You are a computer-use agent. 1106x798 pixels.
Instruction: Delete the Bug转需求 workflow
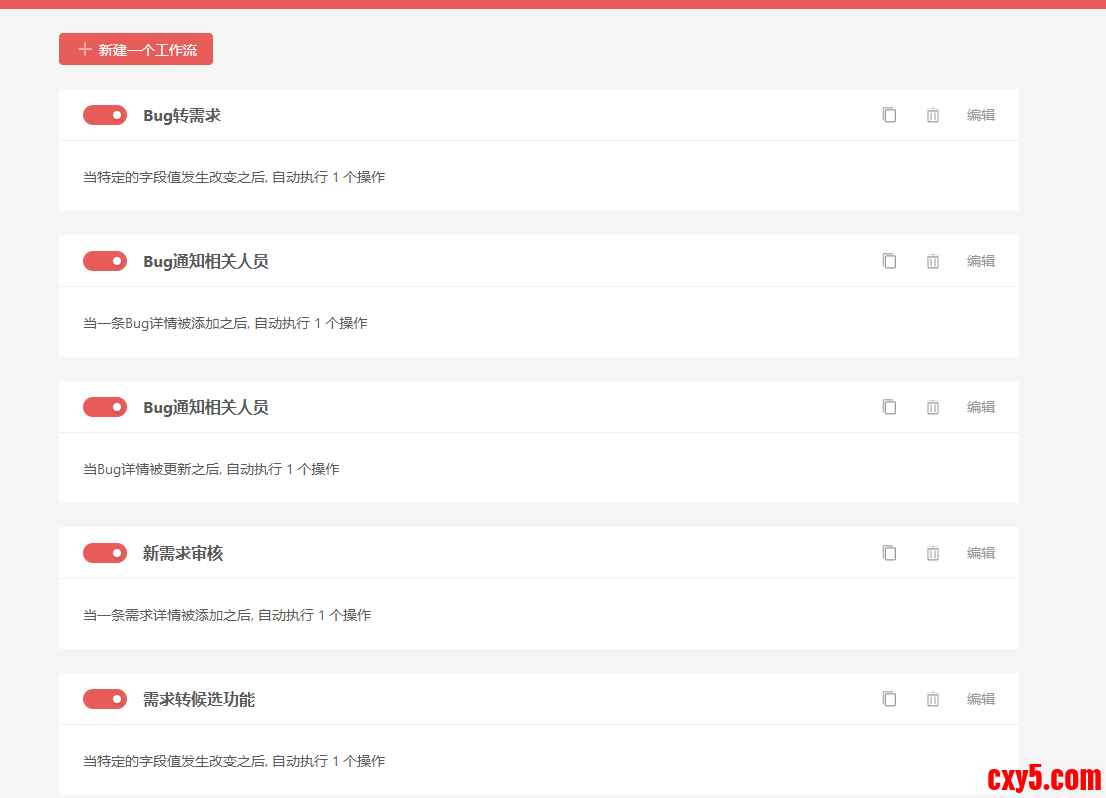(932, 115)
